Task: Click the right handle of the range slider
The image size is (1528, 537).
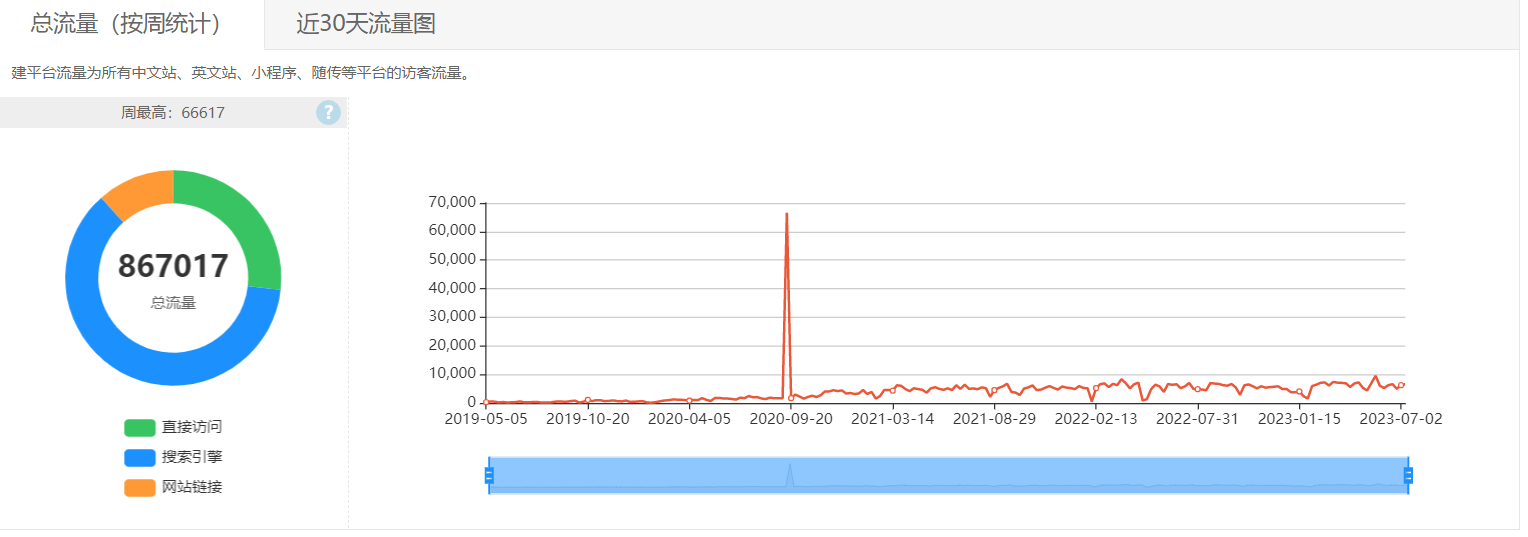Action: tap(1408, 476)
